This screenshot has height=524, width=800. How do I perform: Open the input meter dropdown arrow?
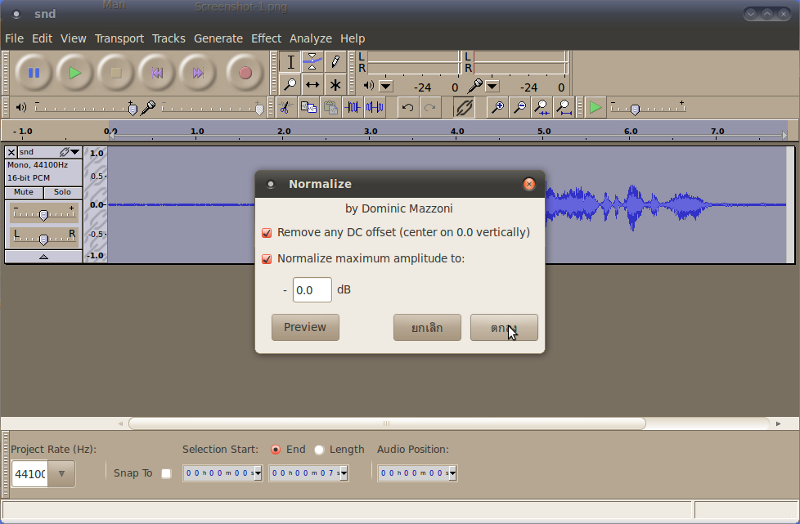(x=492, y=86)
